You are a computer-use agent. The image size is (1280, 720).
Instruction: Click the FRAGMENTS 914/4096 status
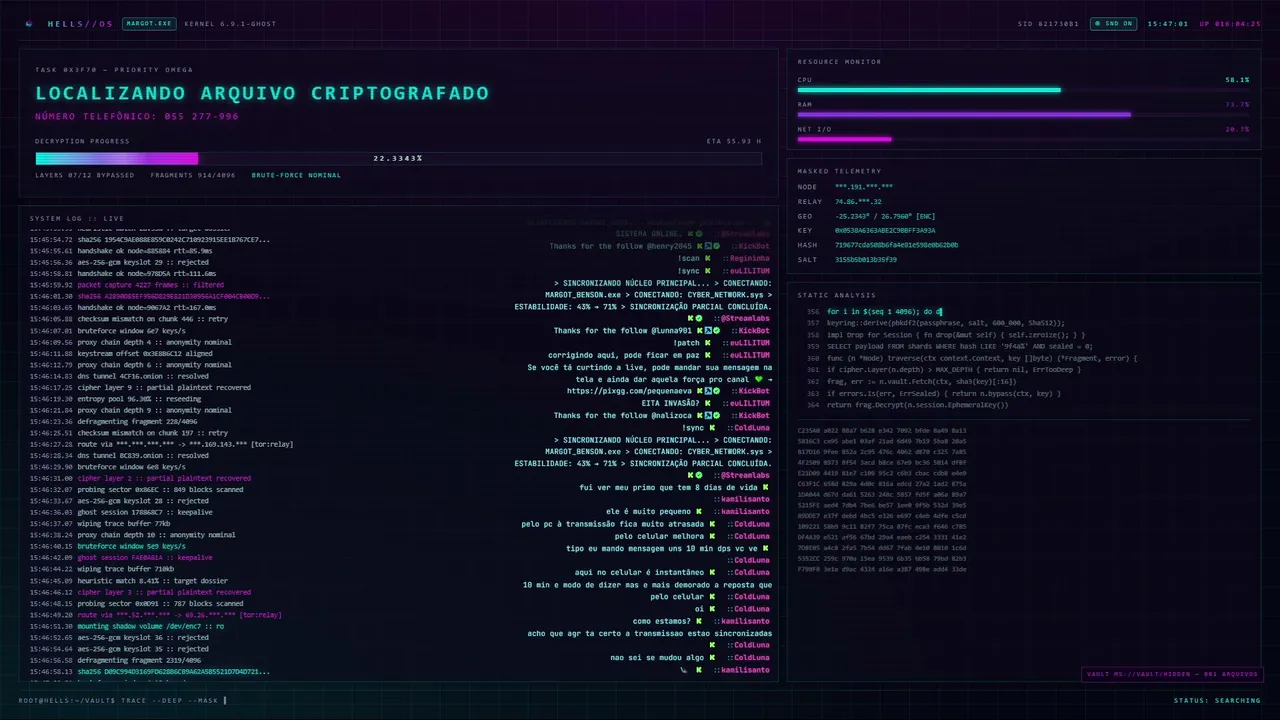pyautogui.click(x=193, y=175)
